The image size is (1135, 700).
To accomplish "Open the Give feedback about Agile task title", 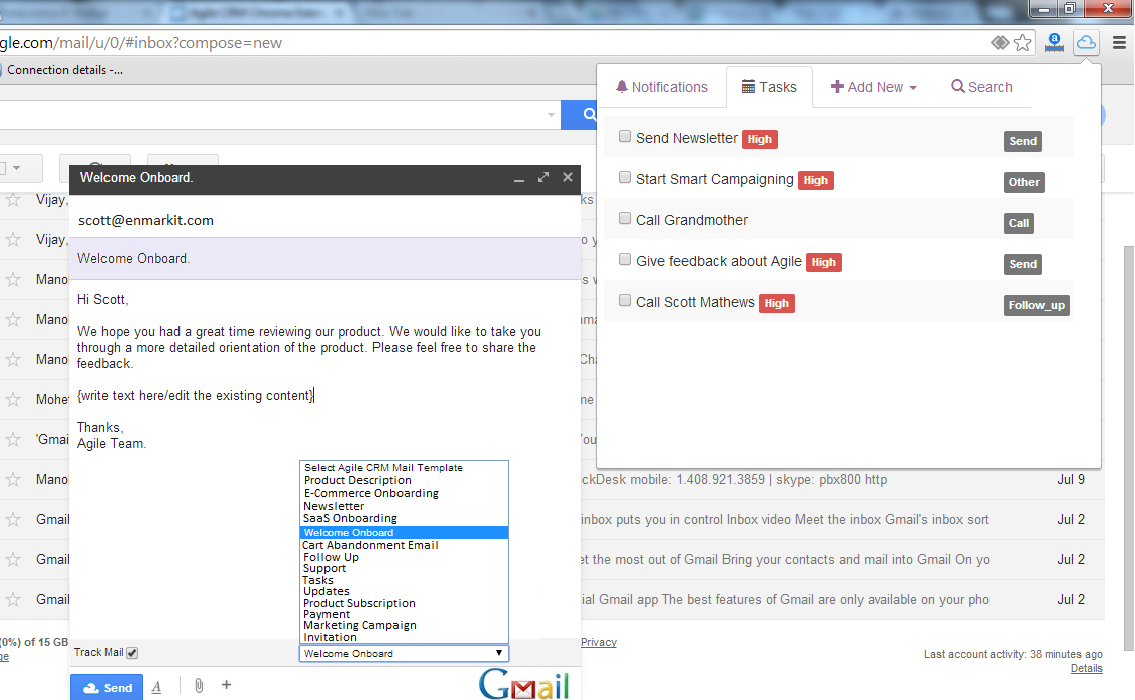I will click(x=719, y=261).
